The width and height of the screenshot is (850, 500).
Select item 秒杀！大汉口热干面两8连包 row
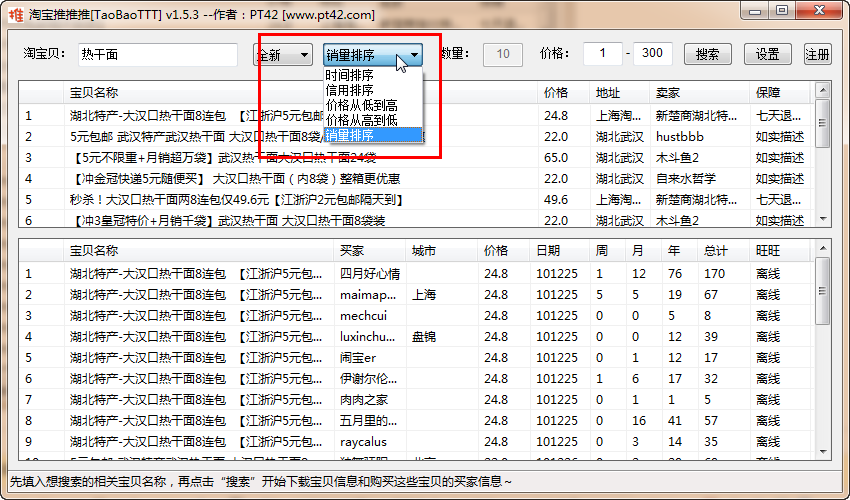[415, 200]
